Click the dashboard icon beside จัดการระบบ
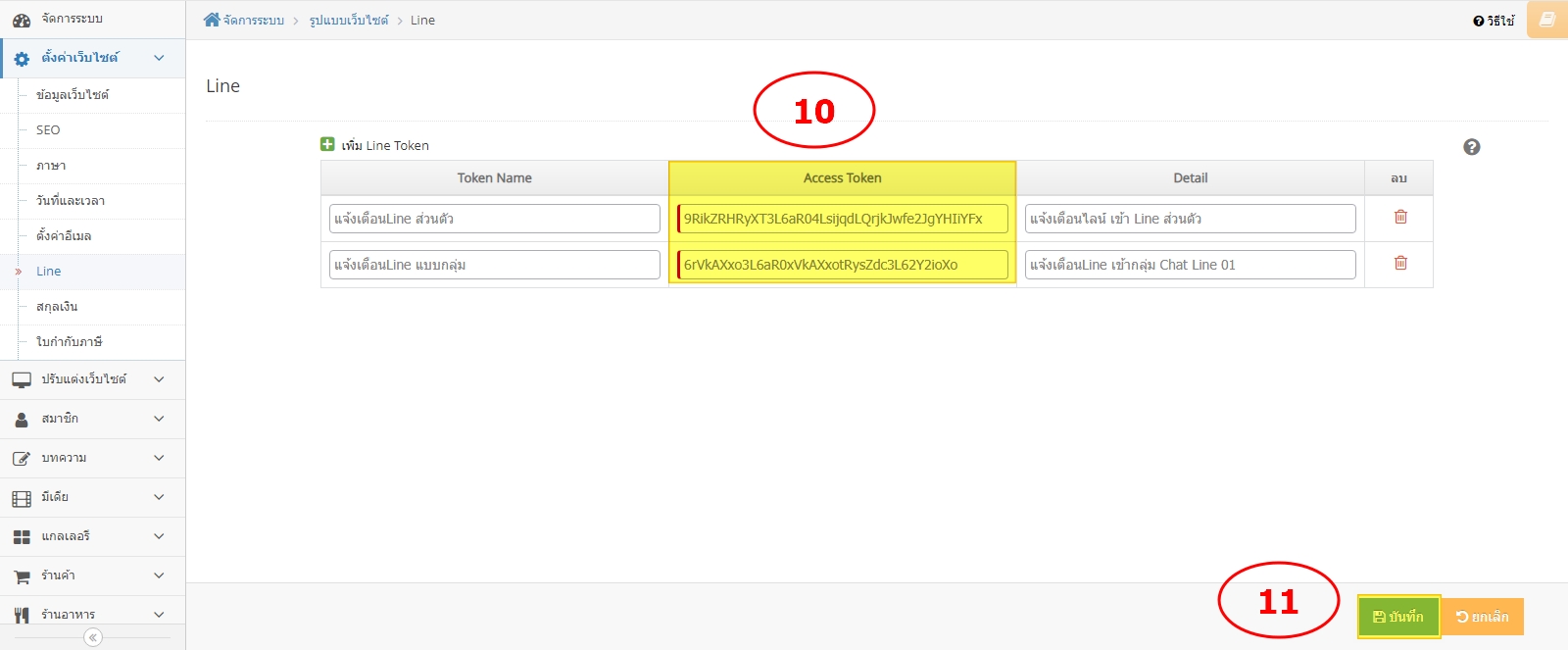1568x650 pixels. (22, 20)
